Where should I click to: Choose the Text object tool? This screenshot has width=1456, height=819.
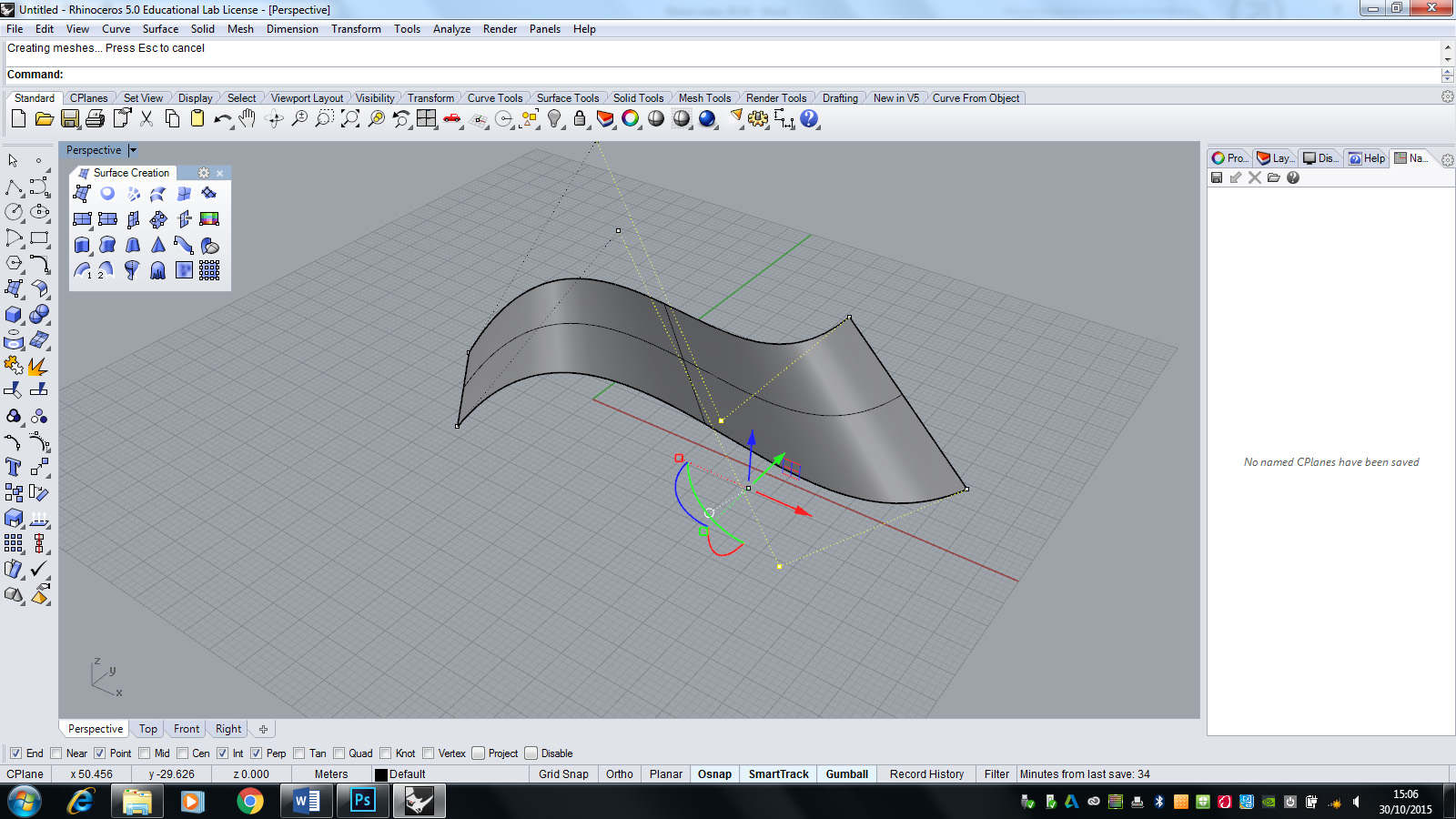coord(14,467)
